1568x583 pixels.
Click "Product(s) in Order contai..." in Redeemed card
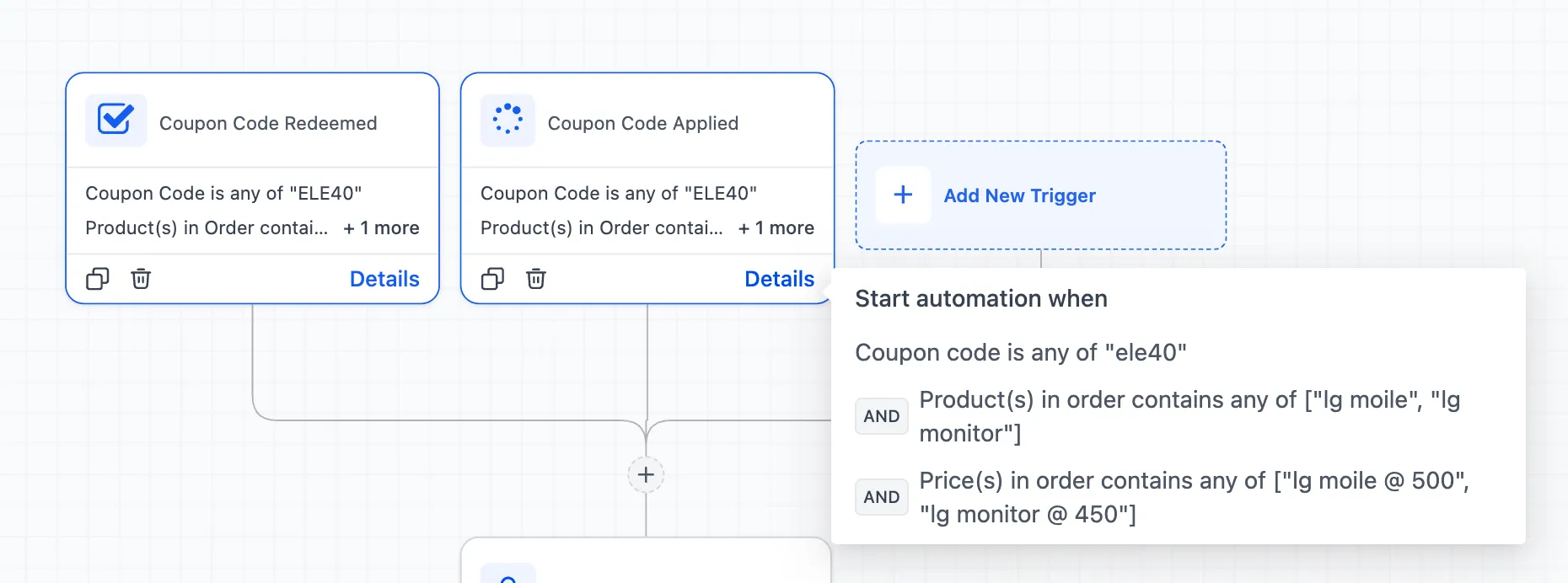point(207,228)
